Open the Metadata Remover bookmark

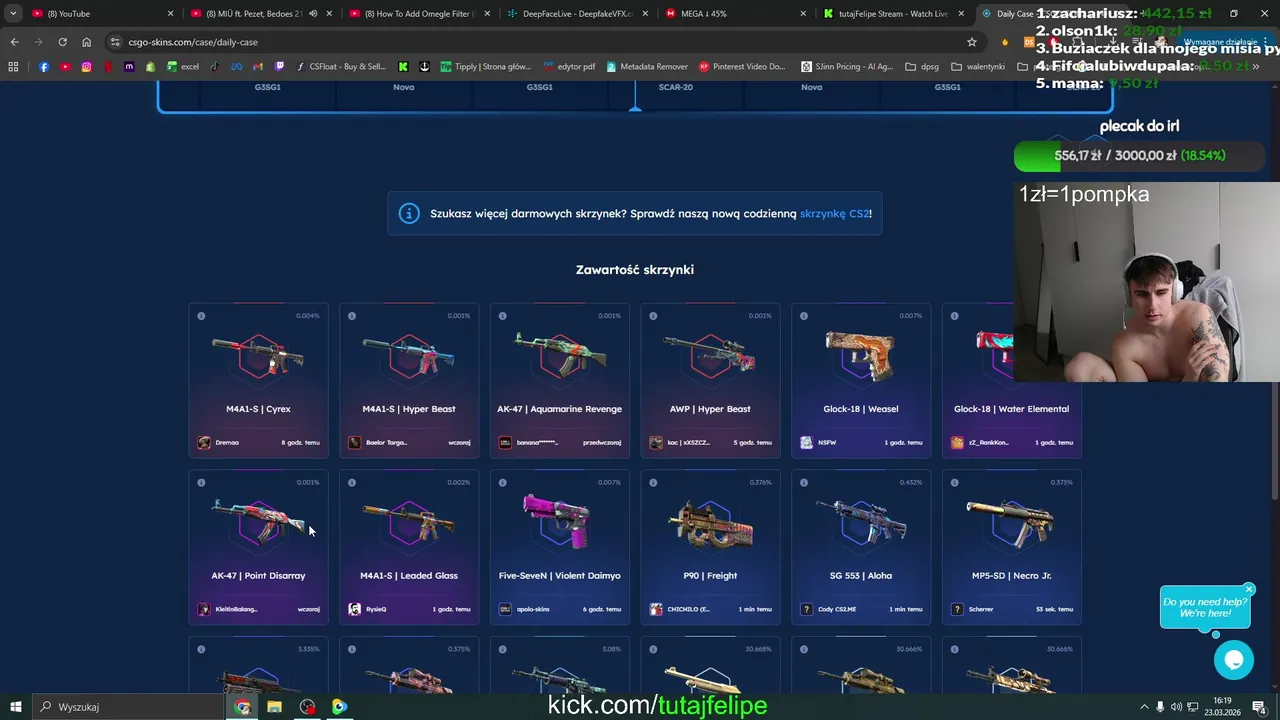point(645,67)
